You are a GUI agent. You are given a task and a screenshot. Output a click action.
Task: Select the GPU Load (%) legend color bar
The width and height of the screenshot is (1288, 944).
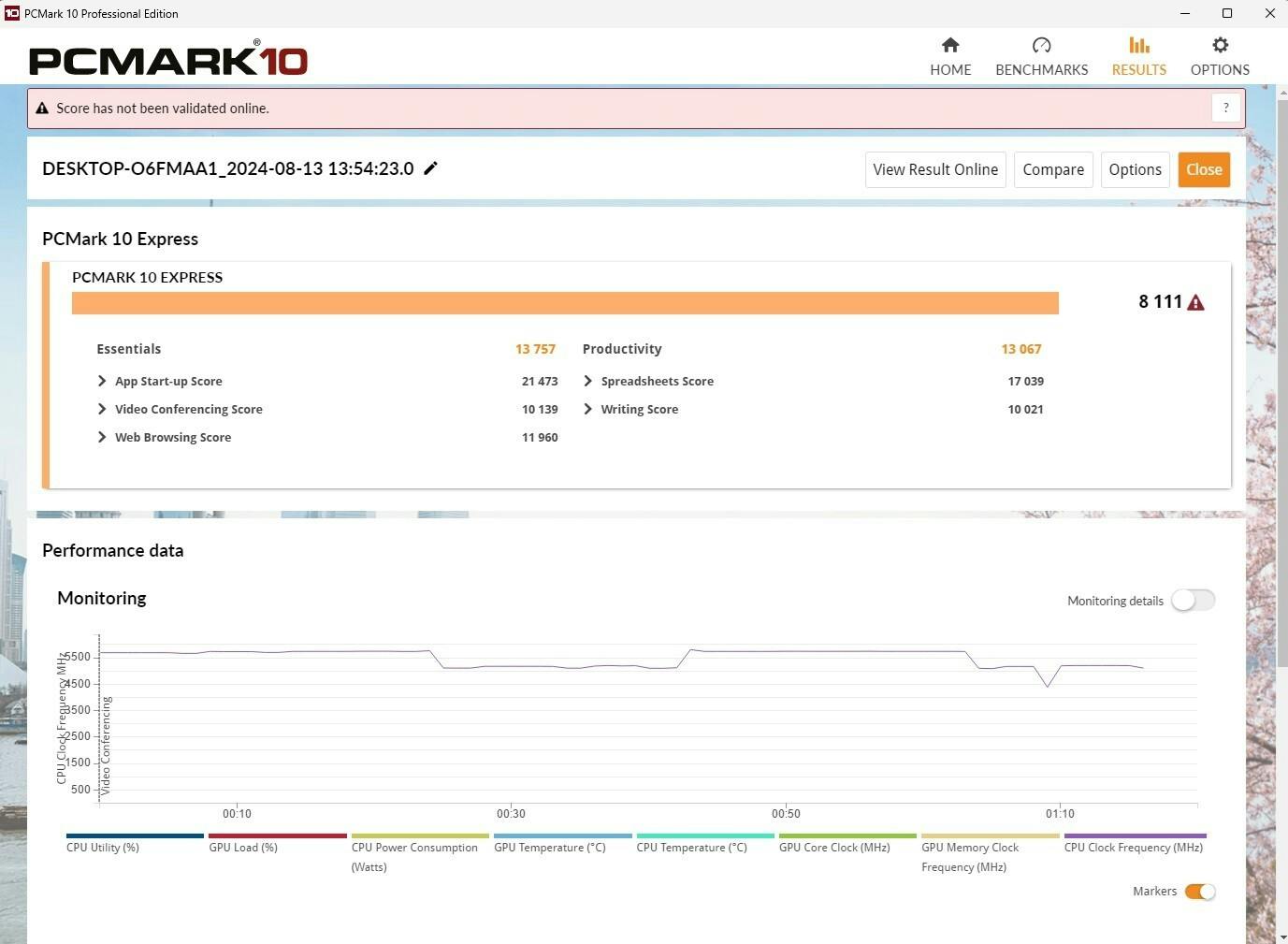[x=277, y=835]
